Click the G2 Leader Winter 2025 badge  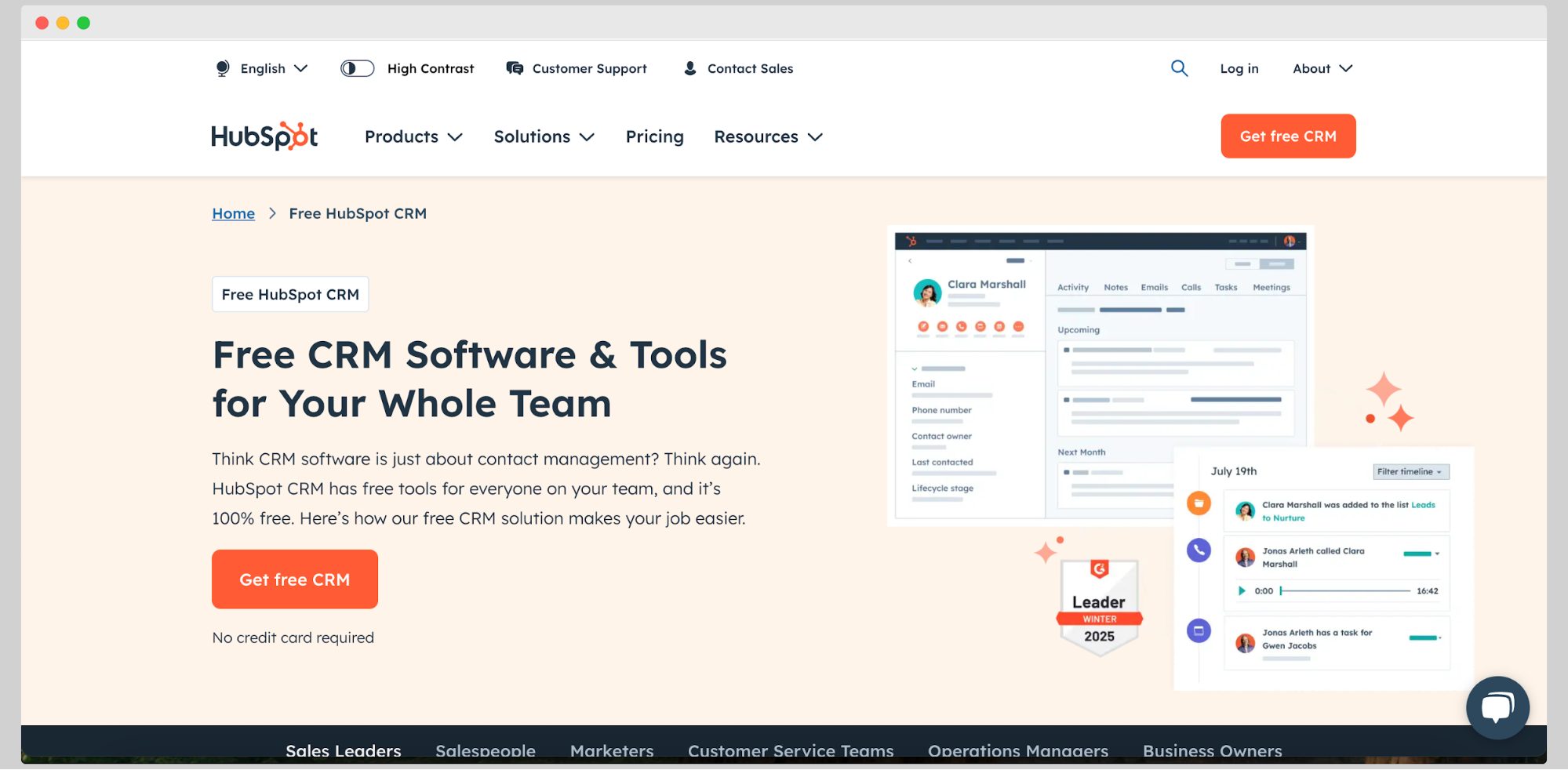[x=1099, y=607]
